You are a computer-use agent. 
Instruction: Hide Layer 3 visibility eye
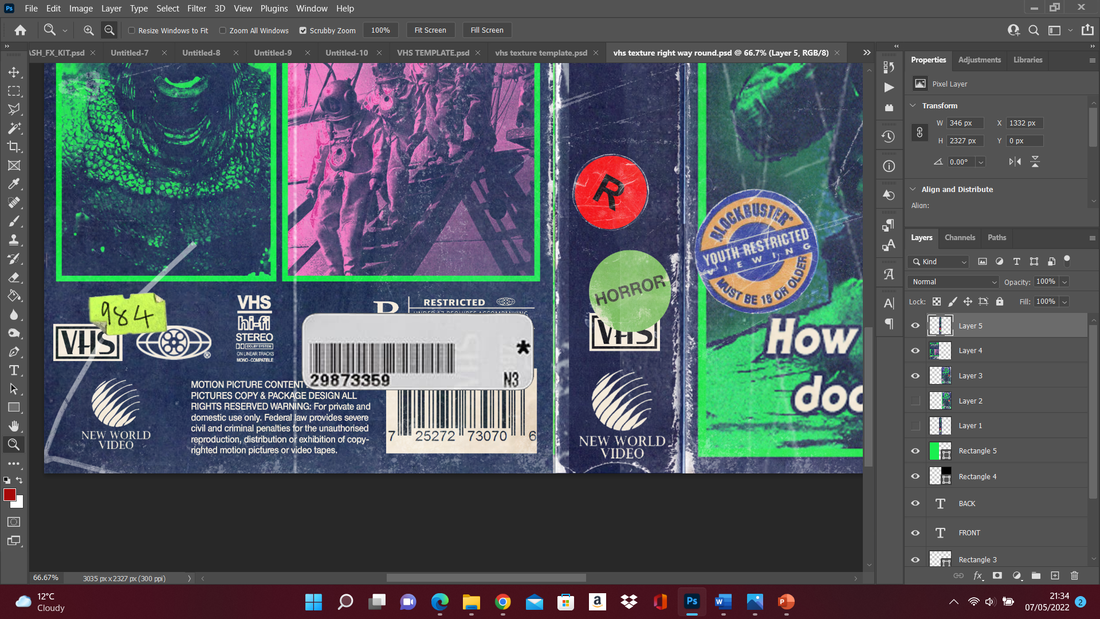click(x=915, y=375)
